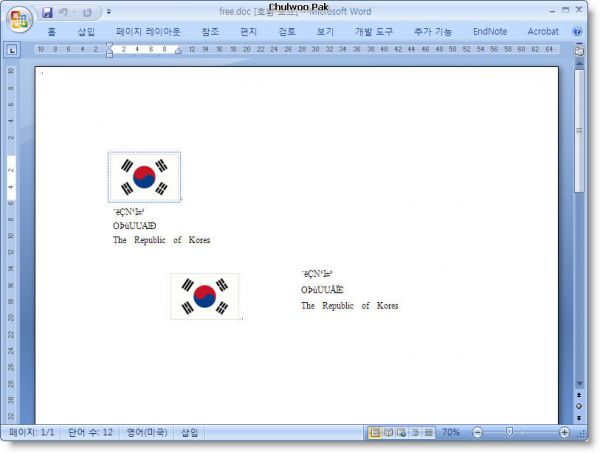Screen dimensions: 600x453
Task: Click the window split bar above the scrollbar
Action: click(579, 44)
